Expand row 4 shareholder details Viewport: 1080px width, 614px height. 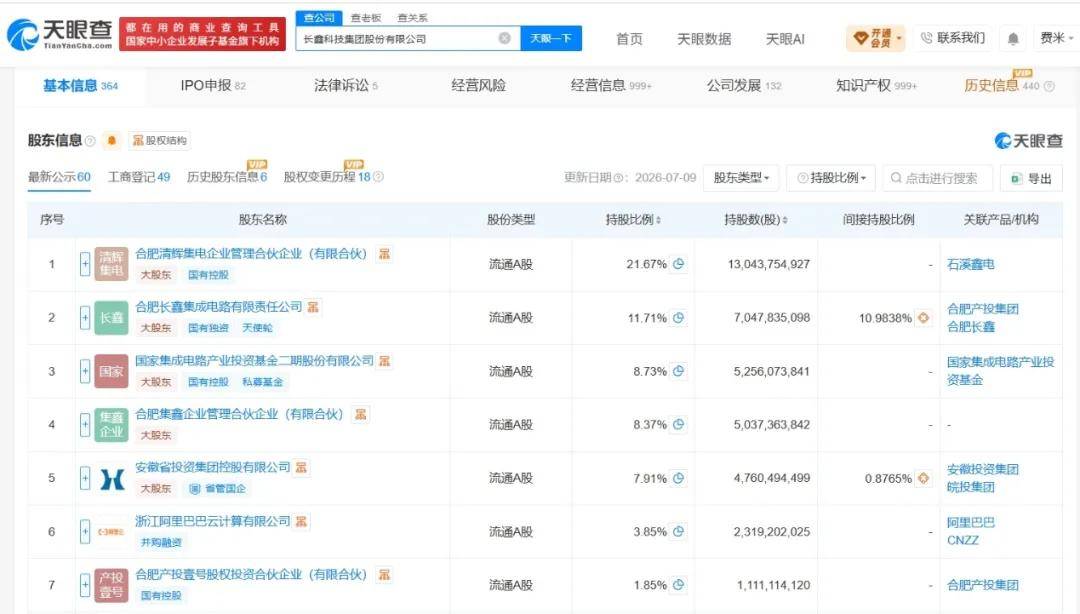tap(85, 424)
